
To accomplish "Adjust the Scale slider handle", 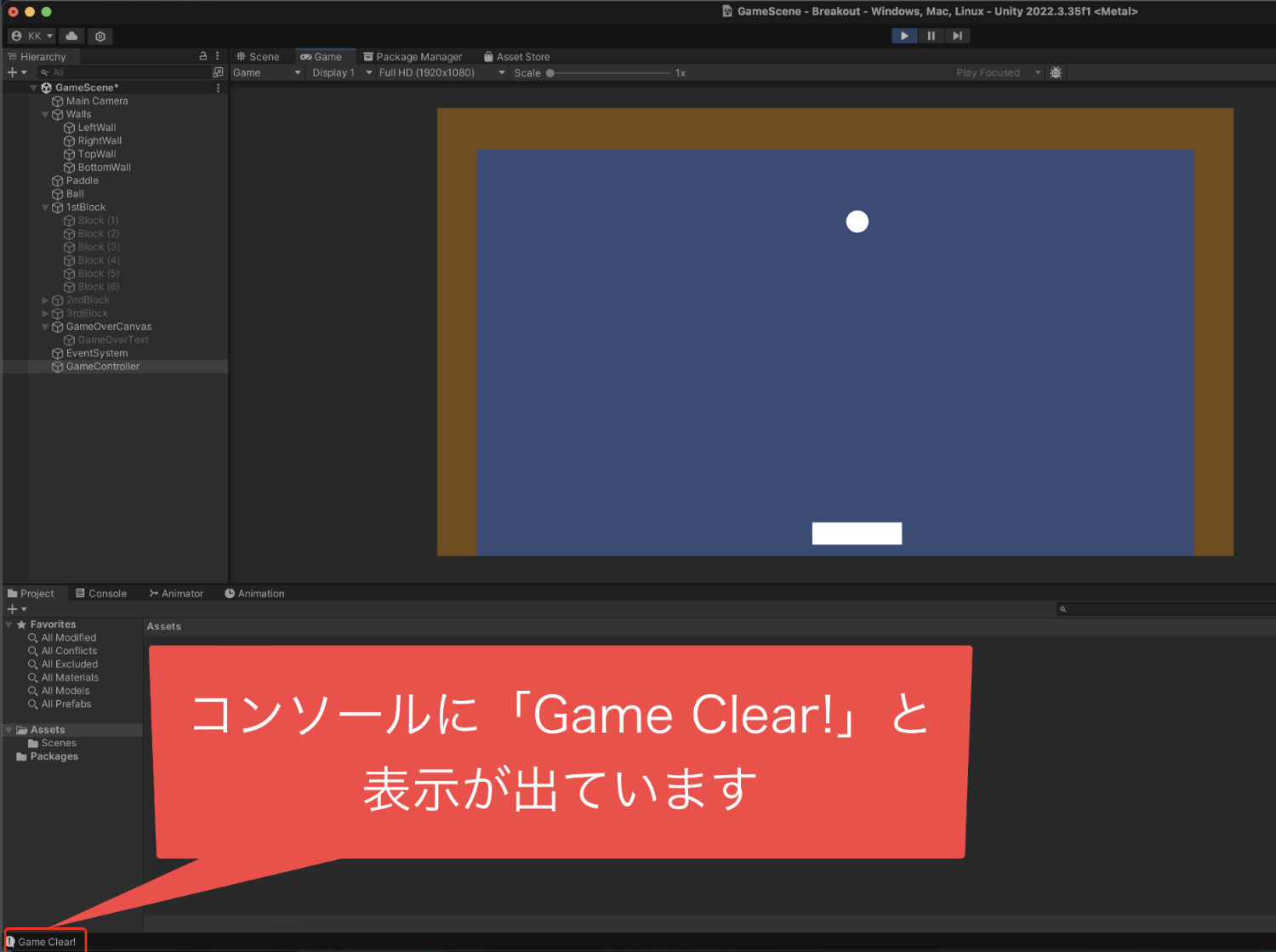I will click(550, 73).
